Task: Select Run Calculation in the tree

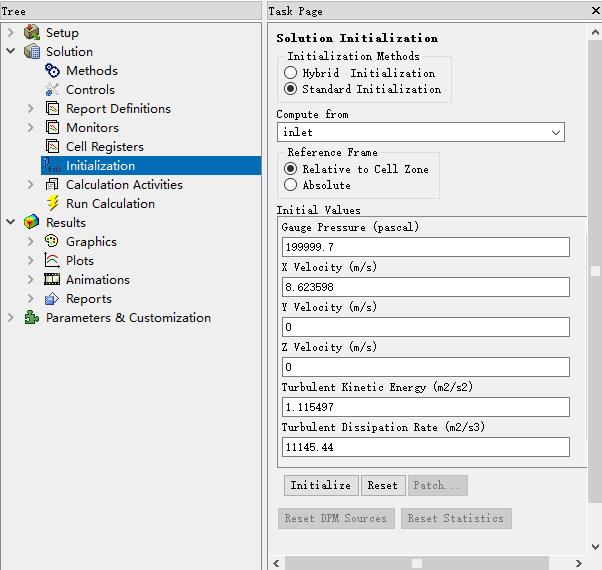Action: (111, 203)
